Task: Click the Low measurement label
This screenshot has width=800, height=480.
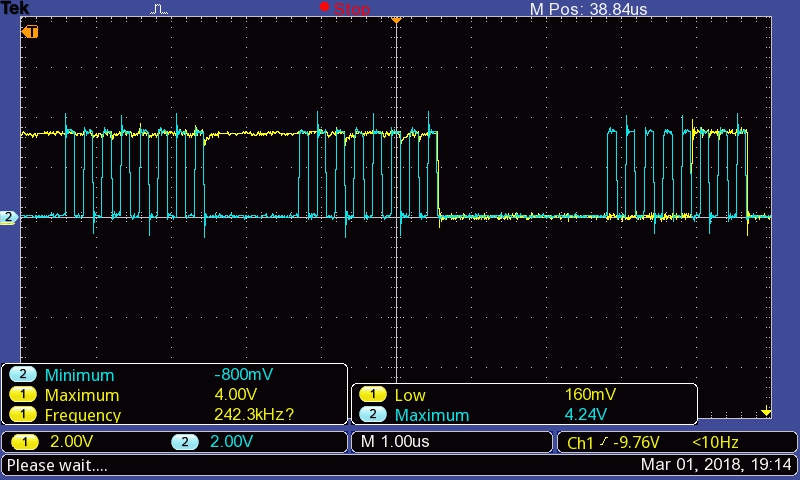Action: pyautogui.click(x=410, y=395)
